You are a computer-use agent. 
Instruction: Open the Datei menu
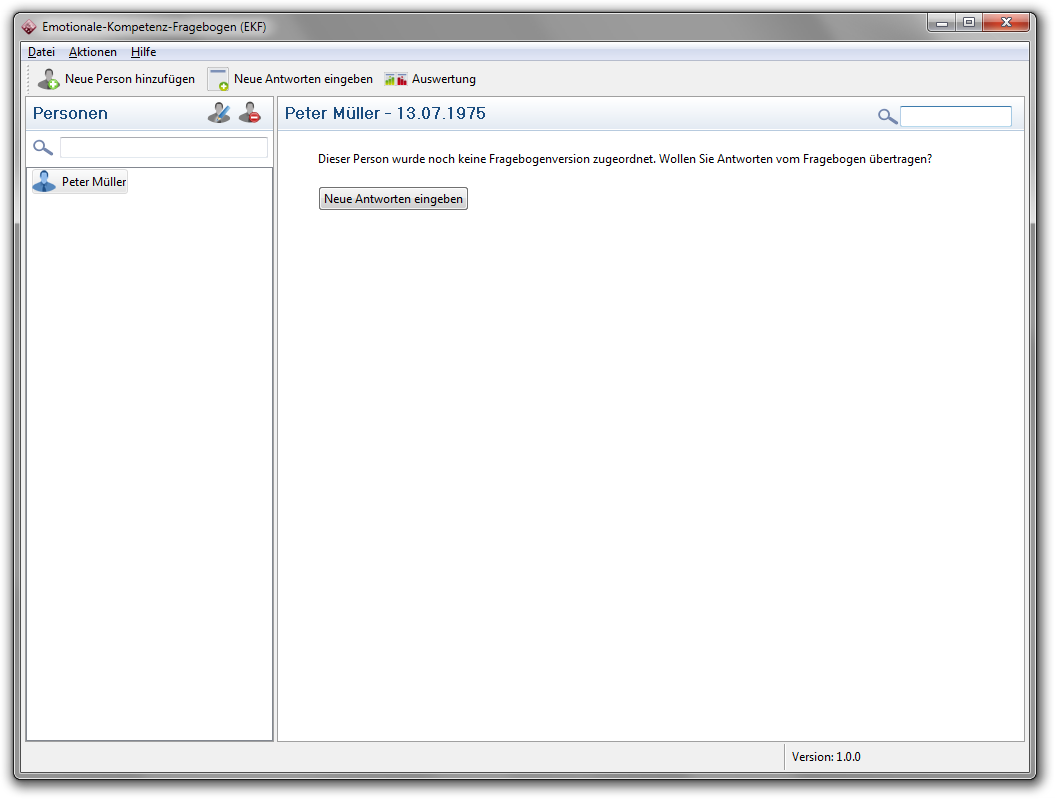41,52
